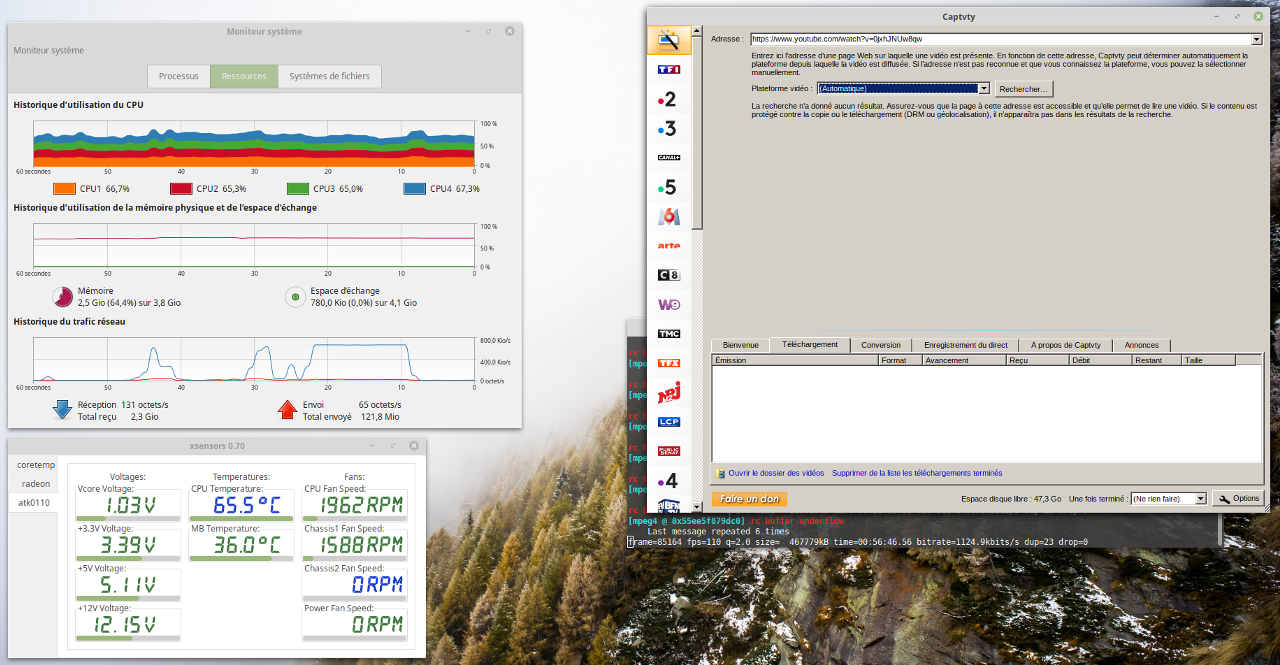The height and width of the screenshot is (665, 1280).
Task: Switch to the Conversion tab
Action: tap(881, 345)
